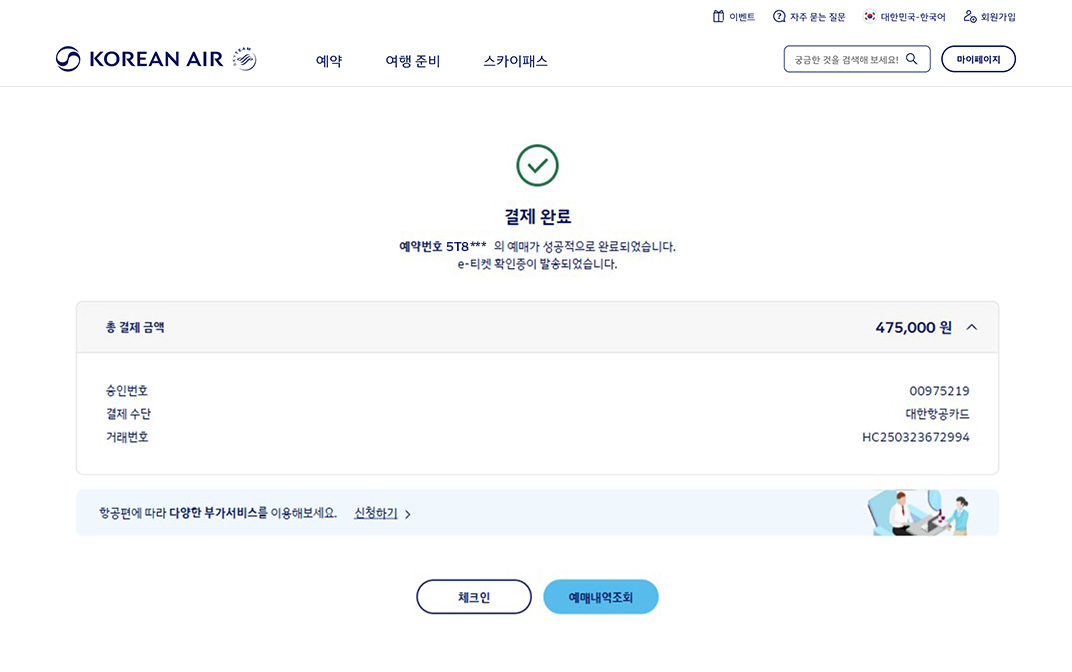Click the search magnifier icon
The height and width of the screenshot is (672, 1072).
tap(912, 58)
